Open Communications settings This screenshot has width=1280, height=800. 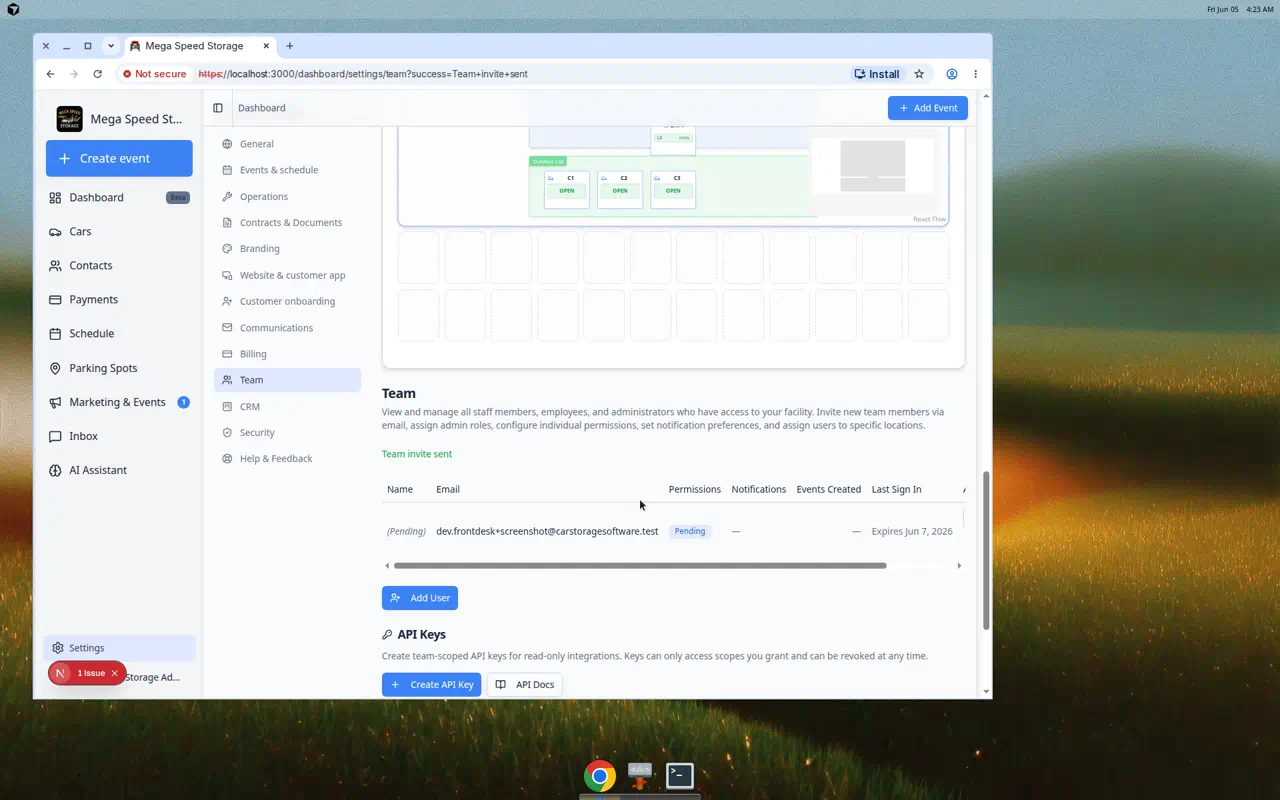(287, 328)
